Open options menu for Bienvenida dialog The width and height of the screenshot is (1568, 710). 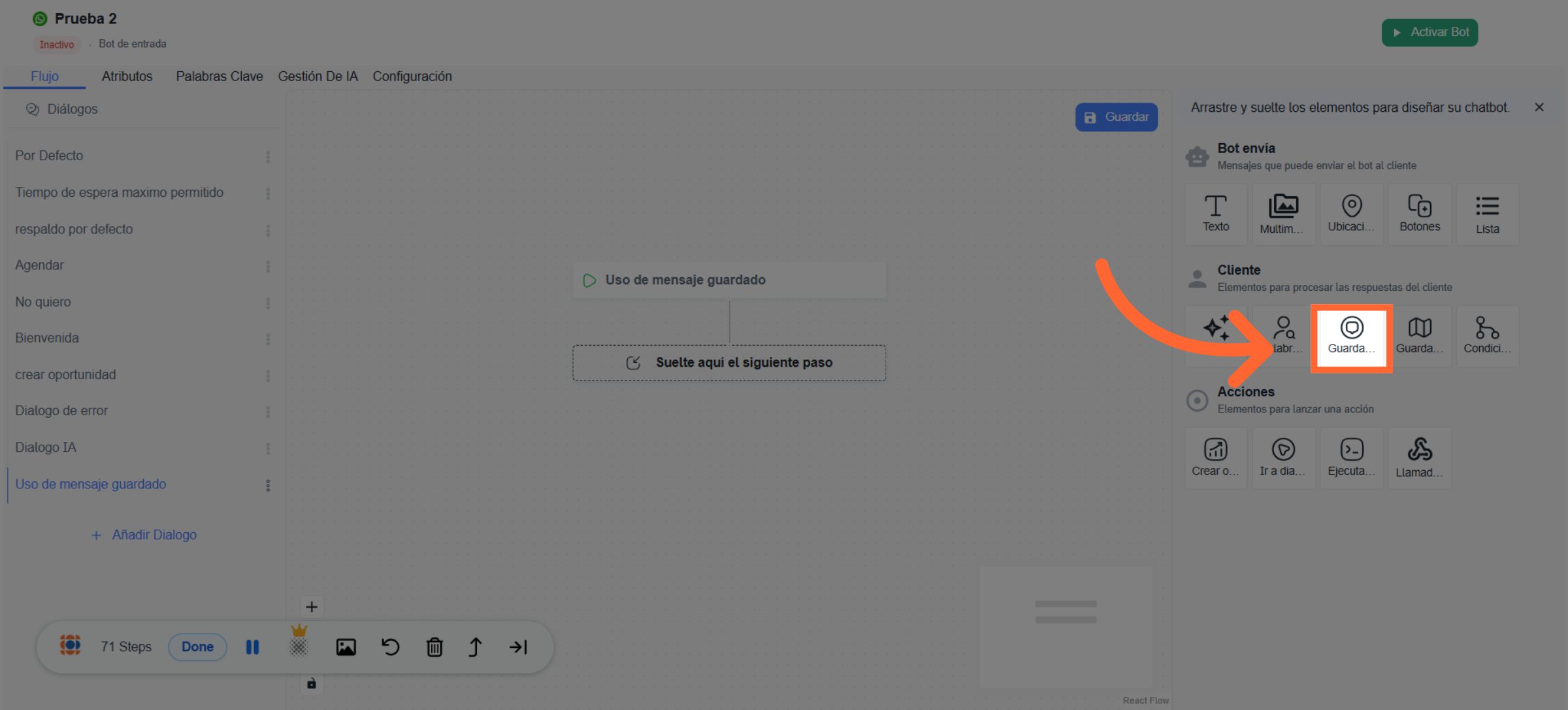[x=268, y=339]
